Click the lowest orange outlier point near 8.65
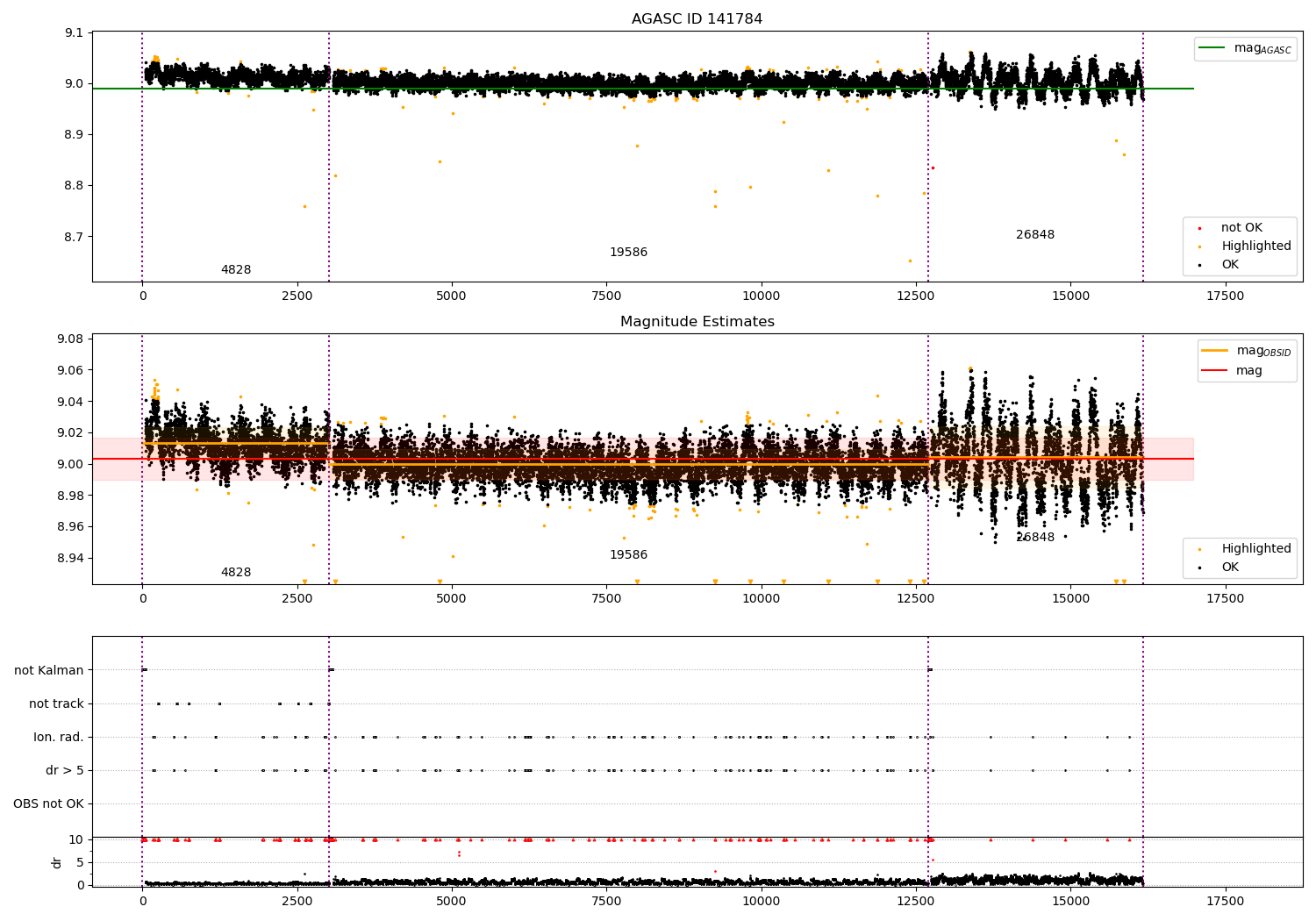 (x=910, y=261)
